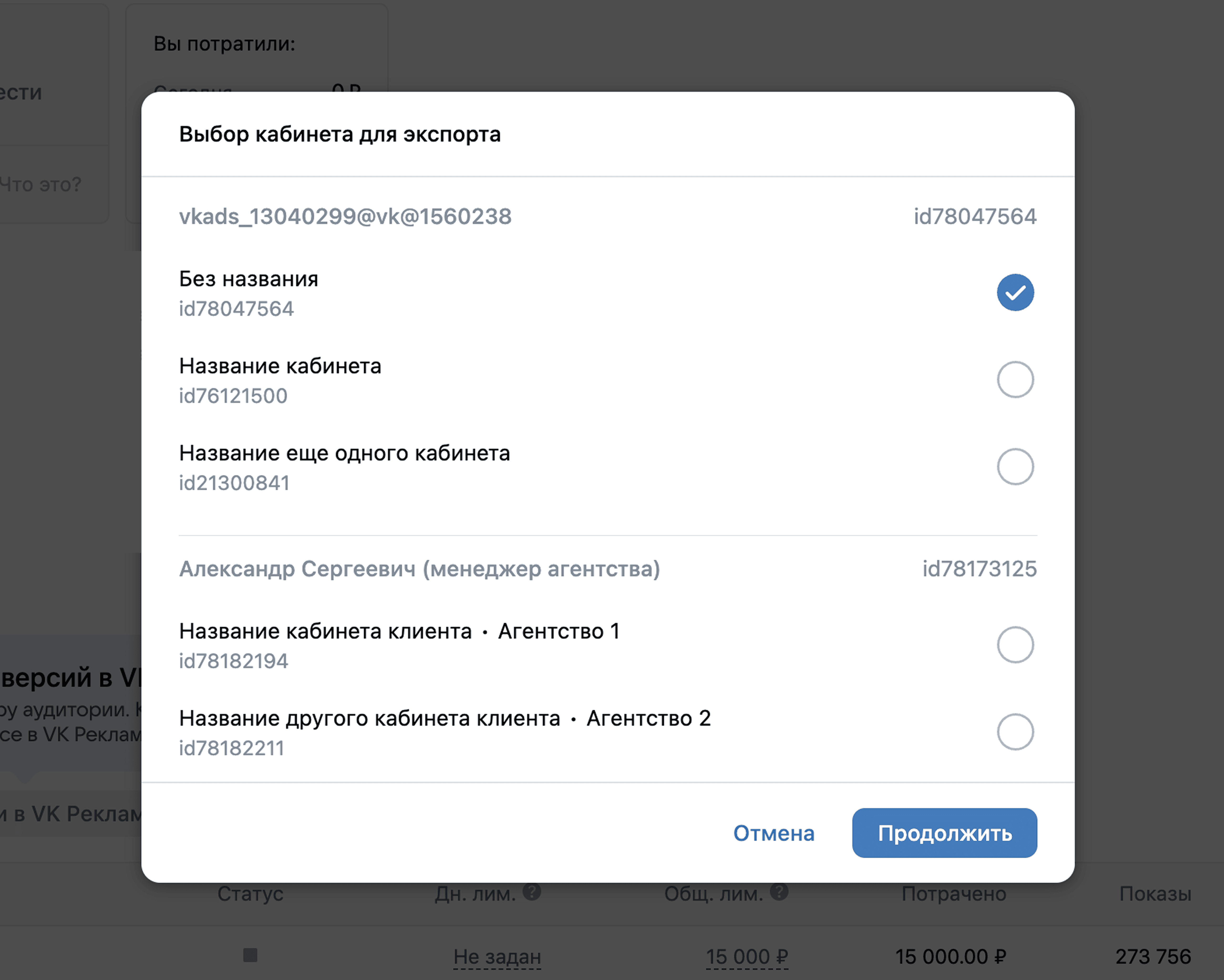Click the vkads_13040299@vk@1560238 account header
This screenshot has height=980, width=1224.
pyautogui.click(x=345, y=216)
